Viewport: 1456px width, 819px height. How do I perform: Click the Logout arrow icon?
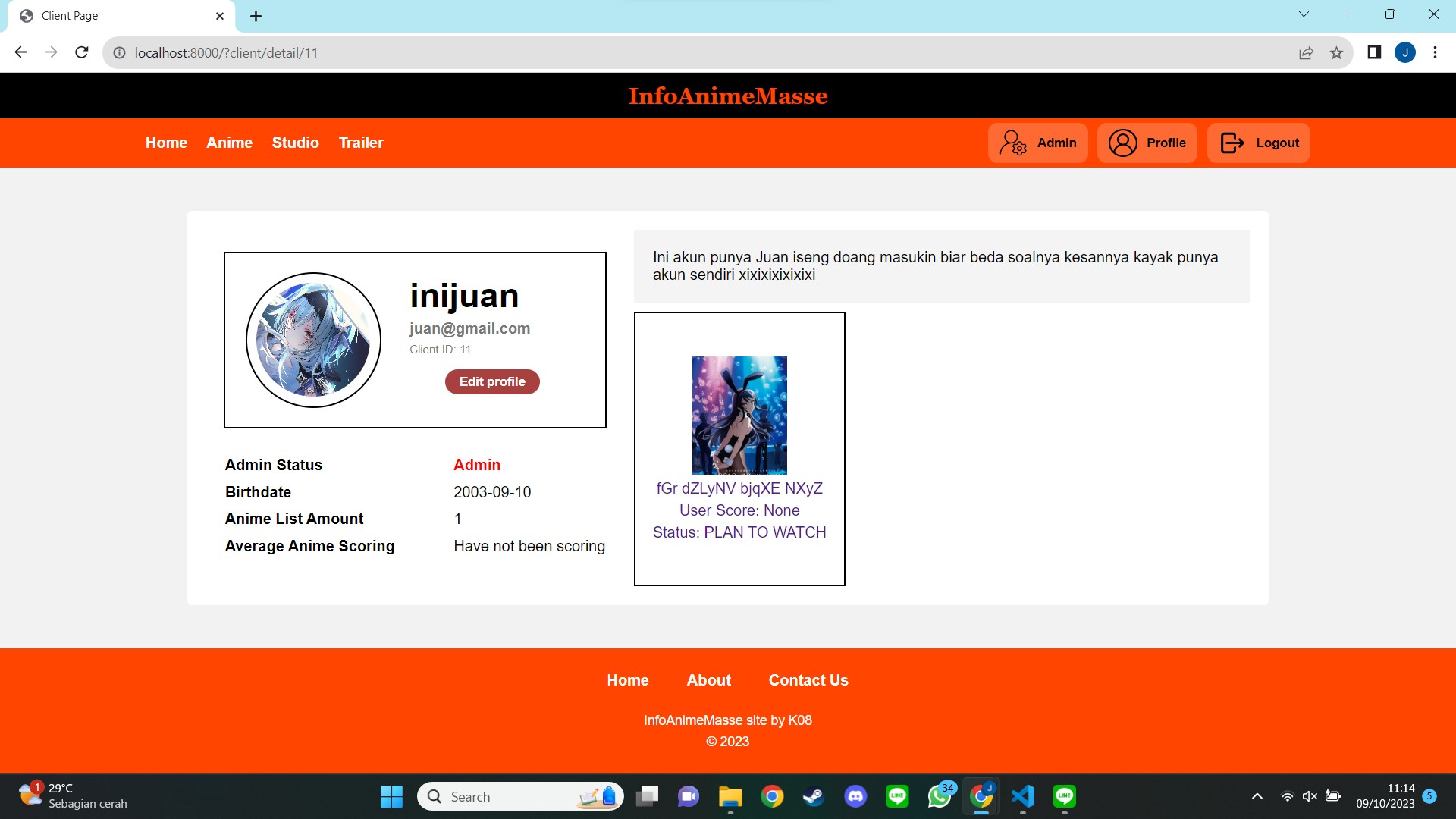coord(1232,143)
